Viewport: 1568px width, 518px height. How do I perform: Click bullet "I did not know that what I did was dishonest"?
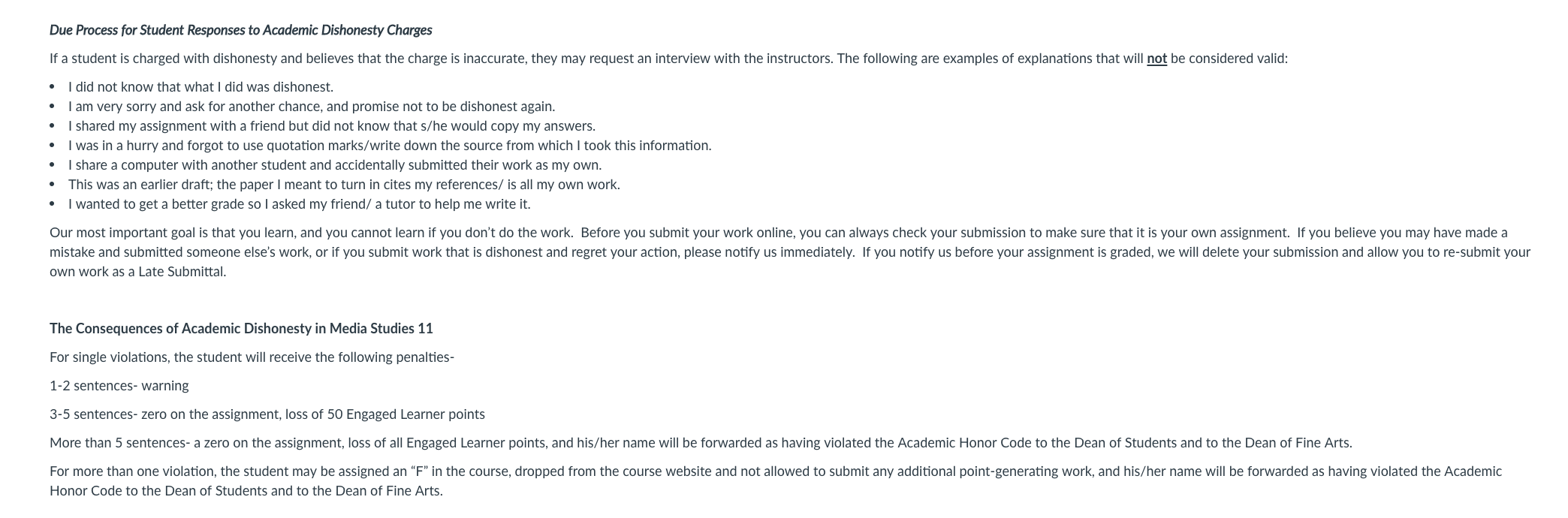coord(201,87)
